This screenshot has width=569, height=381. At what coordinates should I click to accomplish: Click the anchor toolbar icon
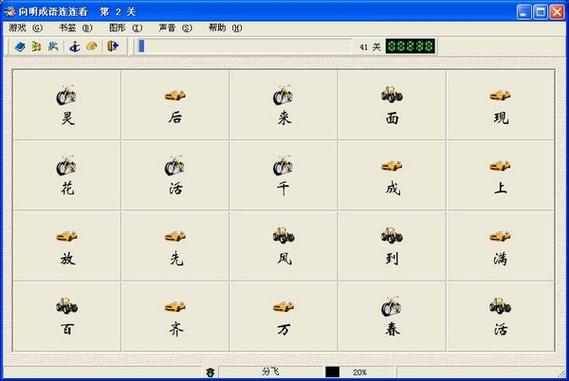coord(75,46)
